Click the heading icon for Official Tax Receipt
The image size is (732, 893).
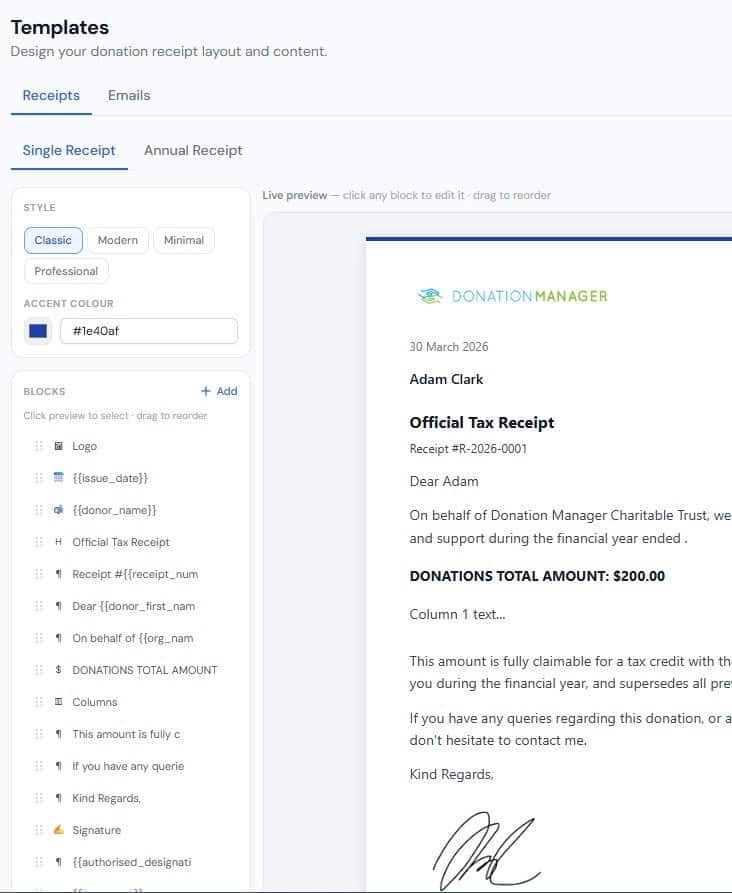pyautogui.click(x=59, y=542)
